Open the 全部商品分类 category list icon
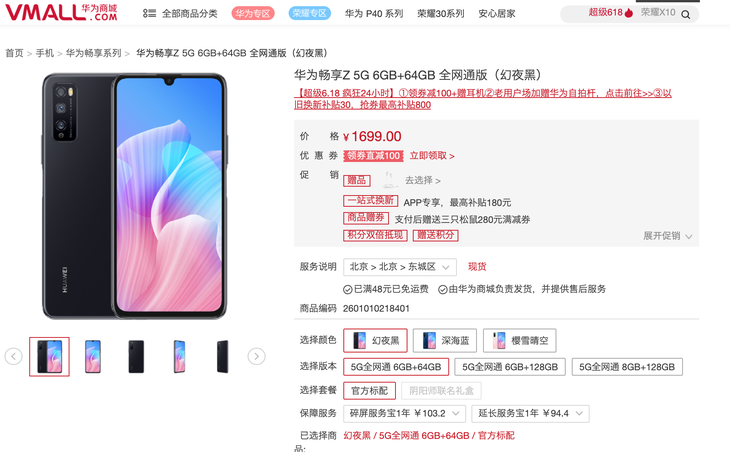Image resolution: width=730 pixels, height=452 pixels. coord(149,13)
